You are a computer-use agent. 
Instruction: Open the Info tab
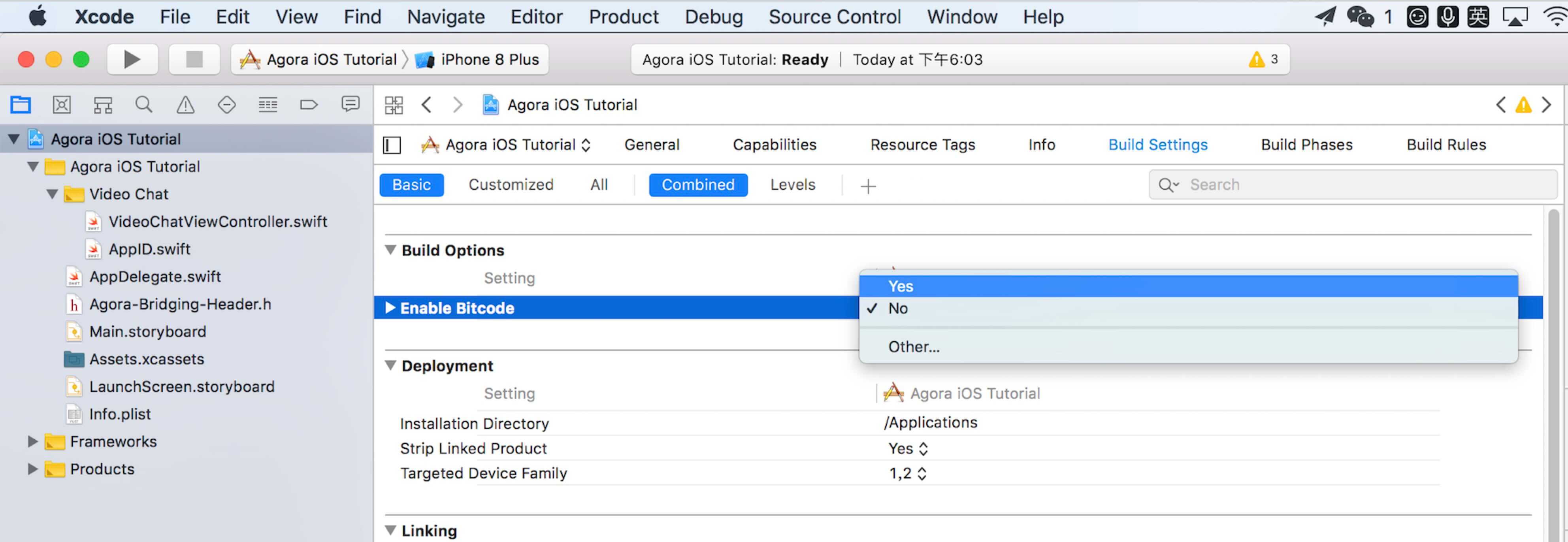[x=1042, y=145]
